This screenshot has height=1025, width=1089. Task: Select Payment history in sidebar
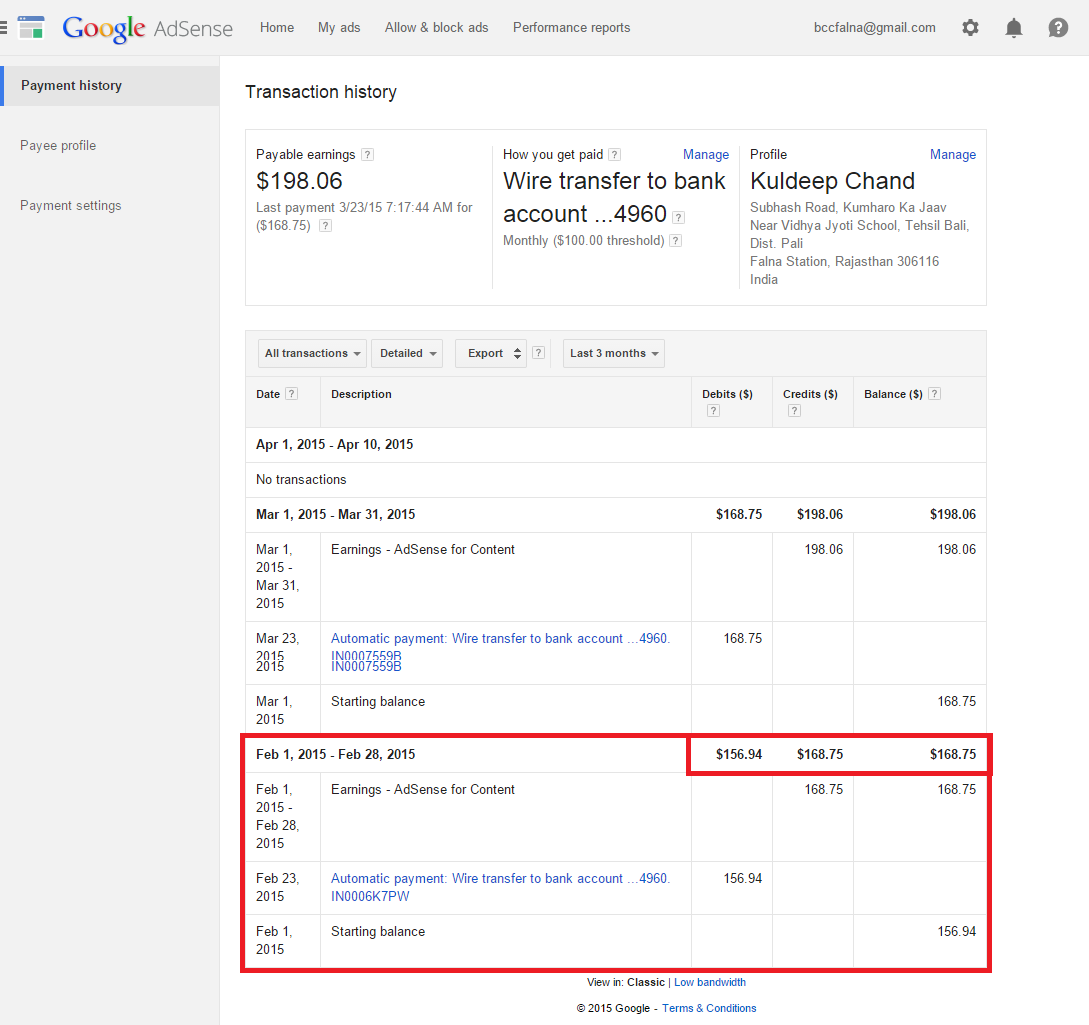(x=111, y=86)
